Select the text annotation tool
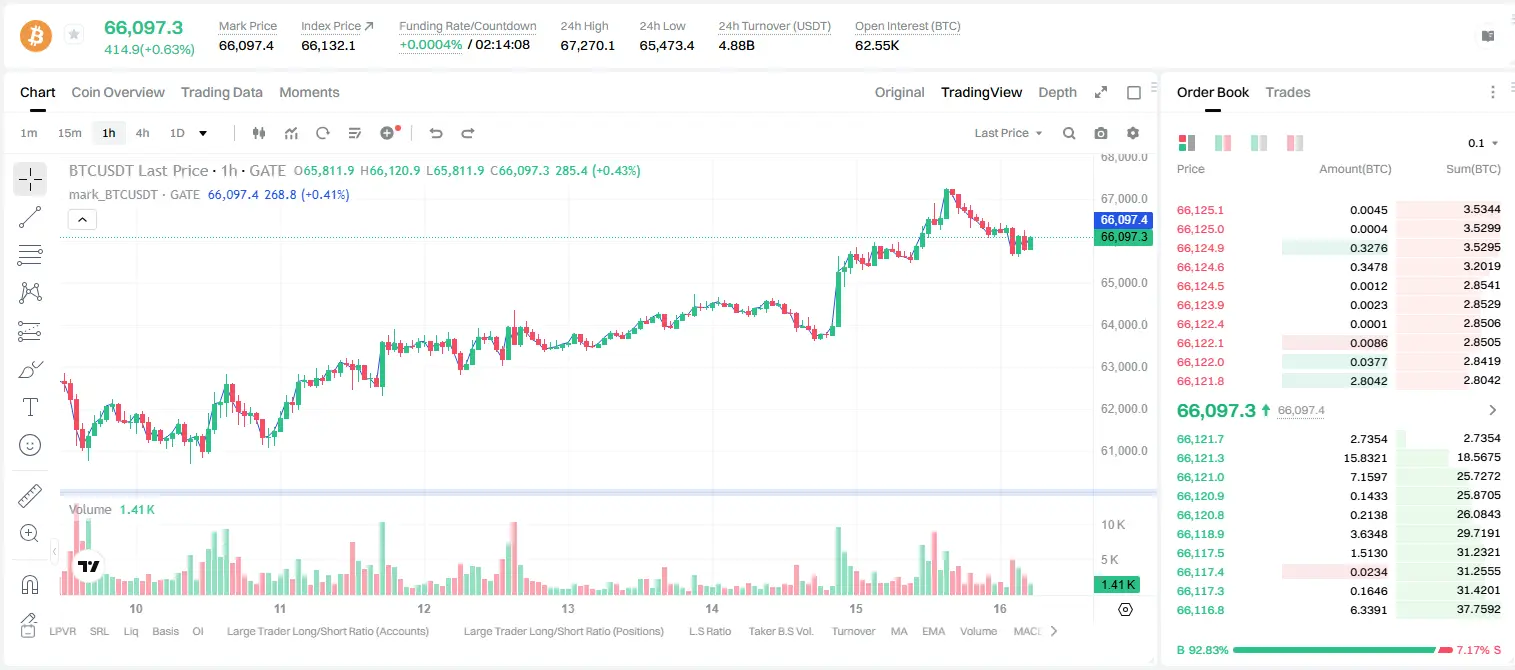1515x670 pixels. click(x=30, y=407)
